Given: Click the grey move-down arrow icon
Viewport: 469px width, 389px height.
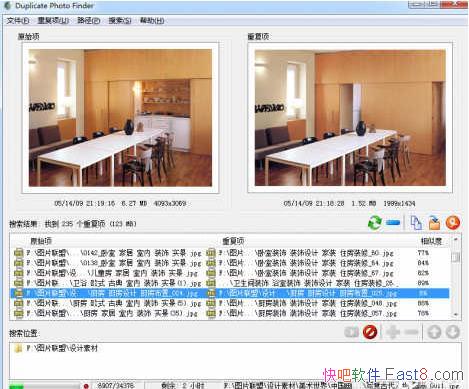Looking at the screenshot, I should [453, 332].
